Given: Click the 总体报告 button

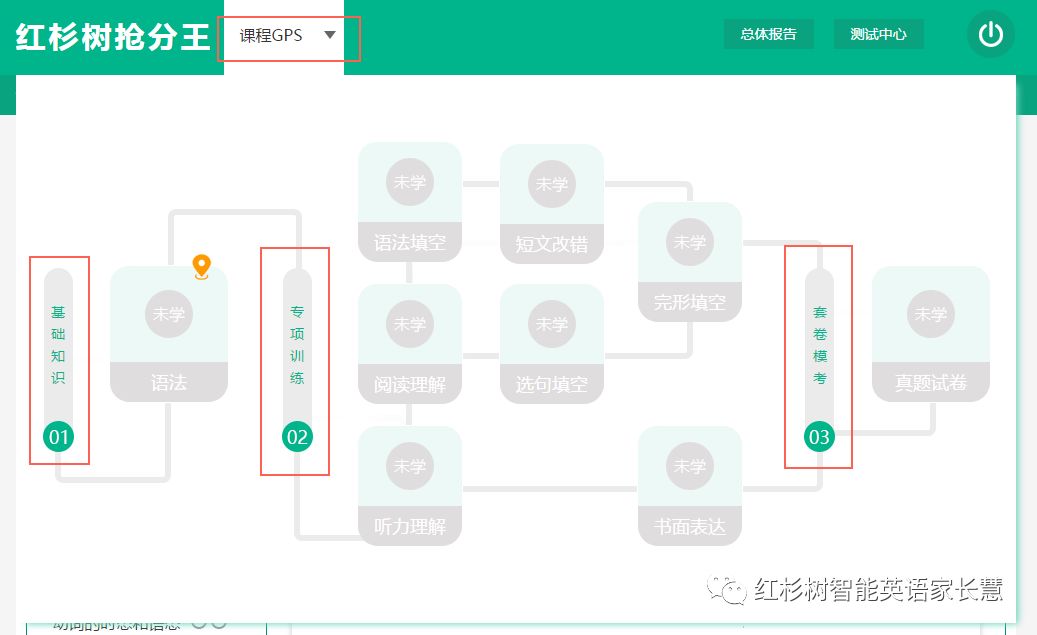Looking at the screenshot, I should pos(768,34).
